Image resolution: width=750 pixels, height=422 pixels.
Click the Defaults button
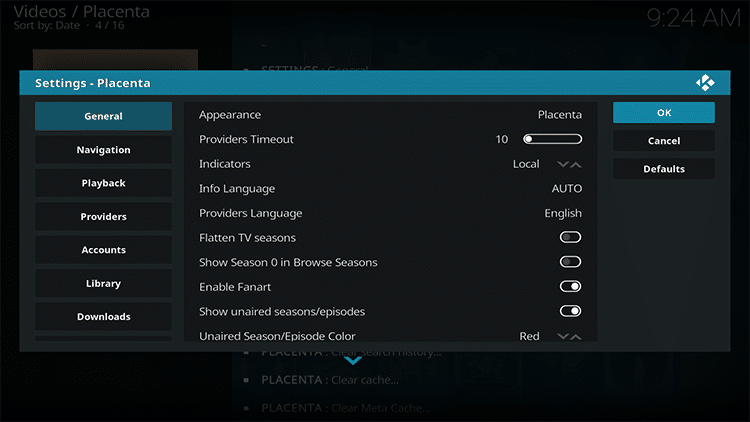coord(664,169)
